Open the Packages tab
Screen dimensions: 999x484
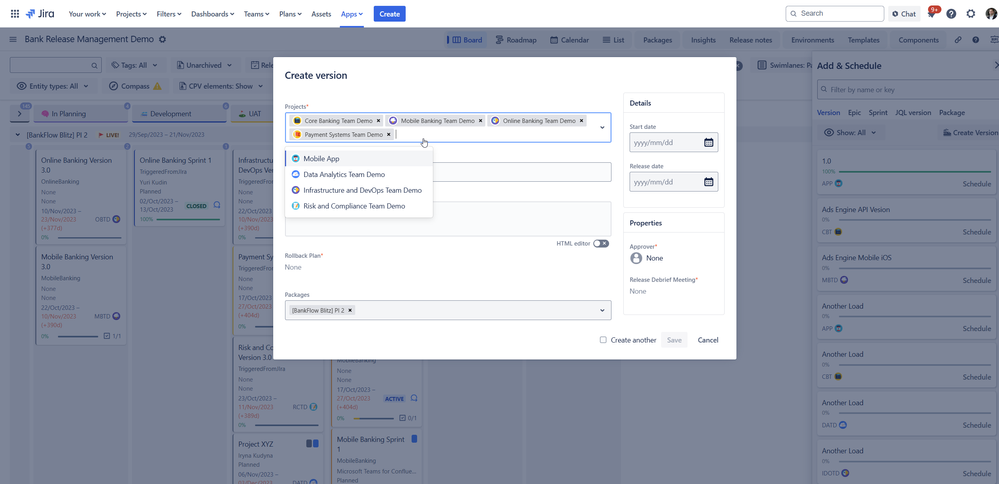[658, 39]
